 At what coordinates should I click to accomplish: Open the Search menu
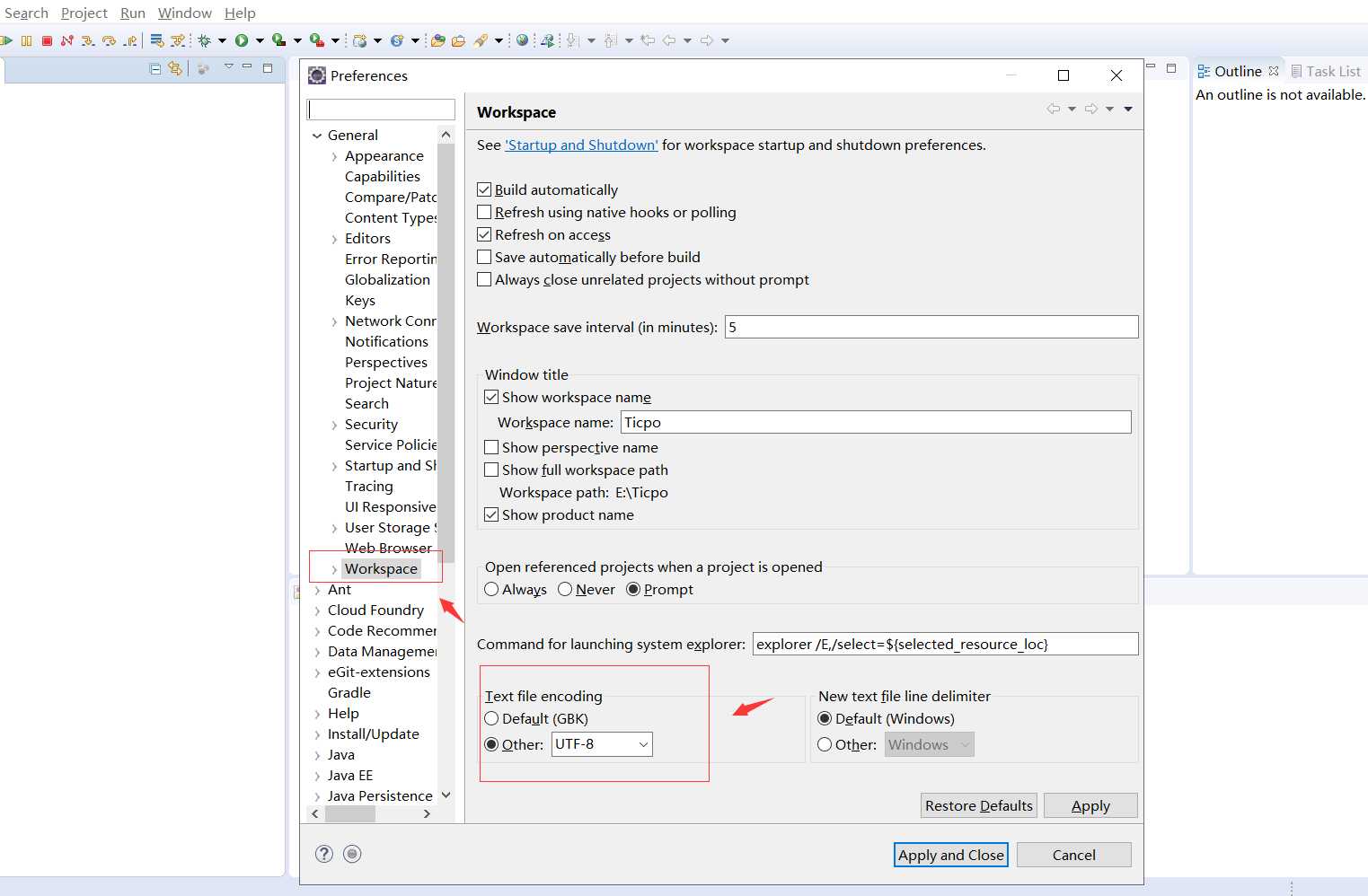(x=26, y=13)
